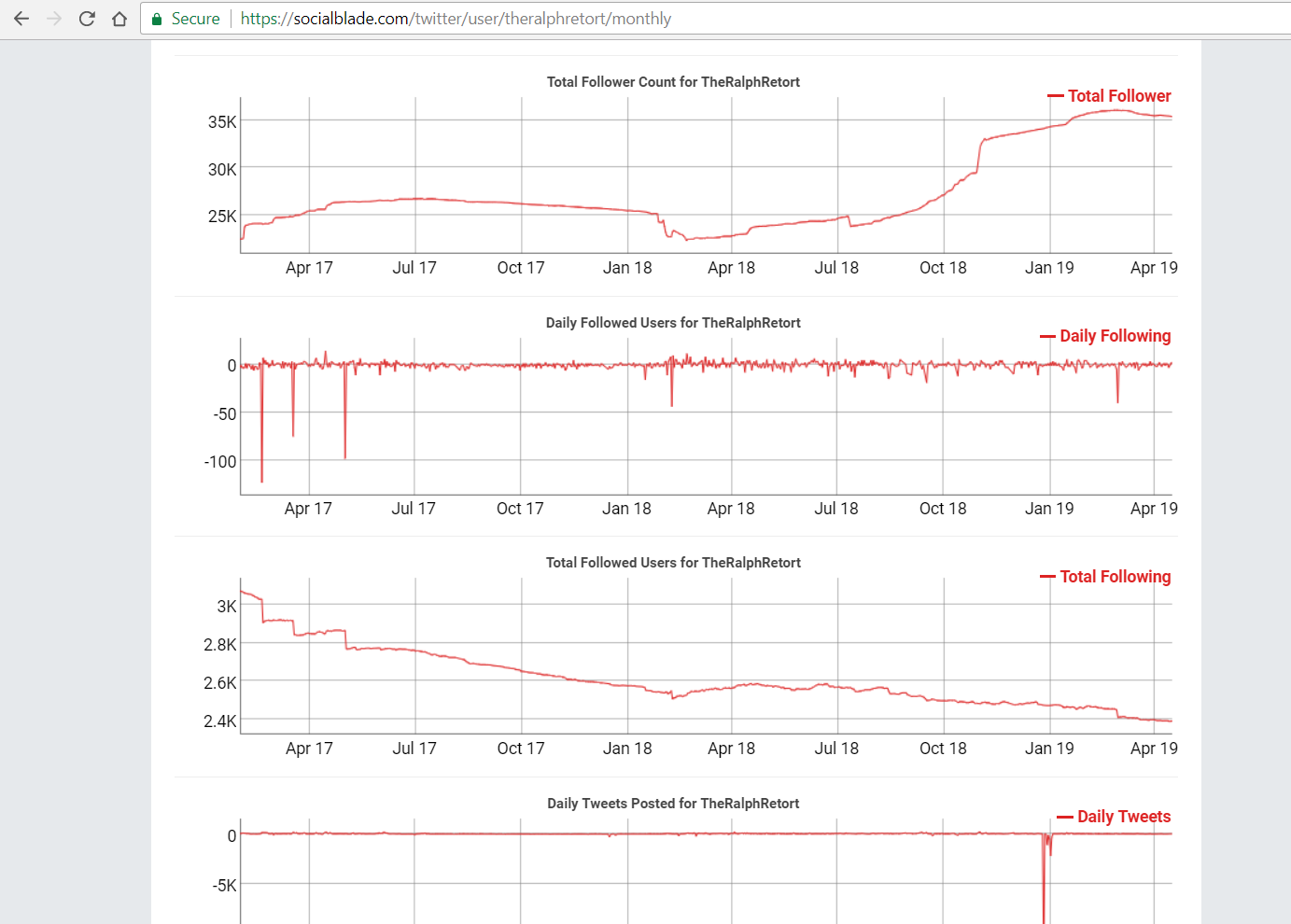Viewport: 1291px width, 924px height.
Task: Toggle the Daily Following legend entry
Action: tap(1105, 336)
